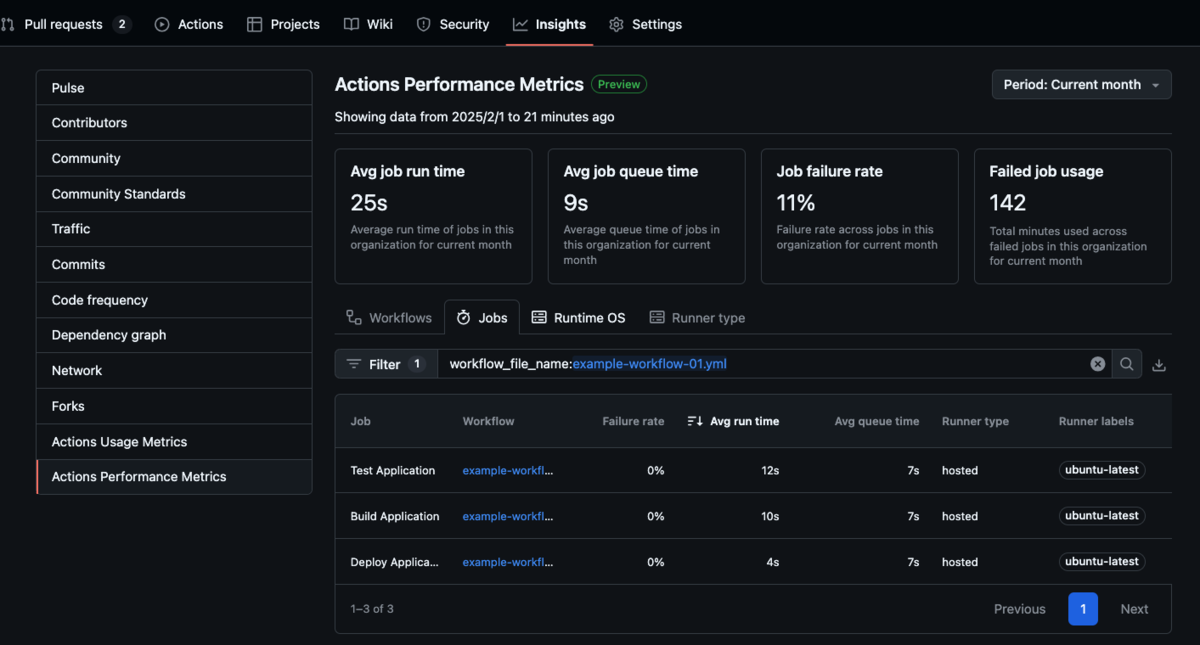Screen dimensions: 1200x645
Task: Click ubuntu-latest label in Test Application row
Action: click(1102, 470)
